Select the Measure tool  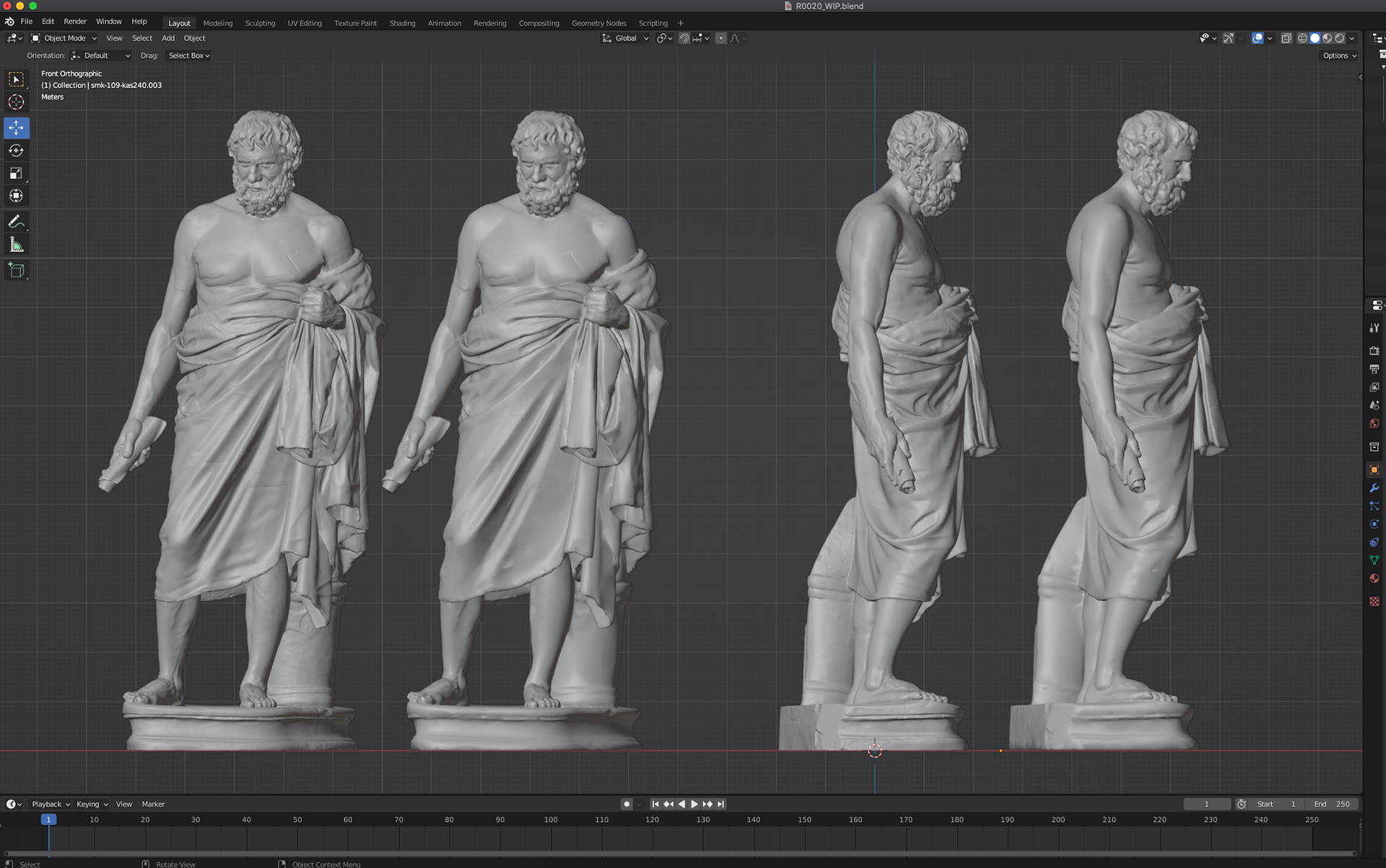tap(16, 245)
